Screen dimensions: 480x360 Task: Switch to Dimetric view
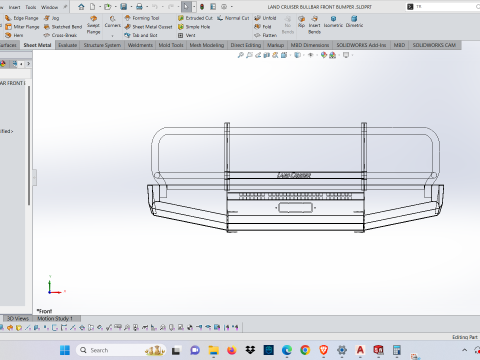(x=354, y=21)
